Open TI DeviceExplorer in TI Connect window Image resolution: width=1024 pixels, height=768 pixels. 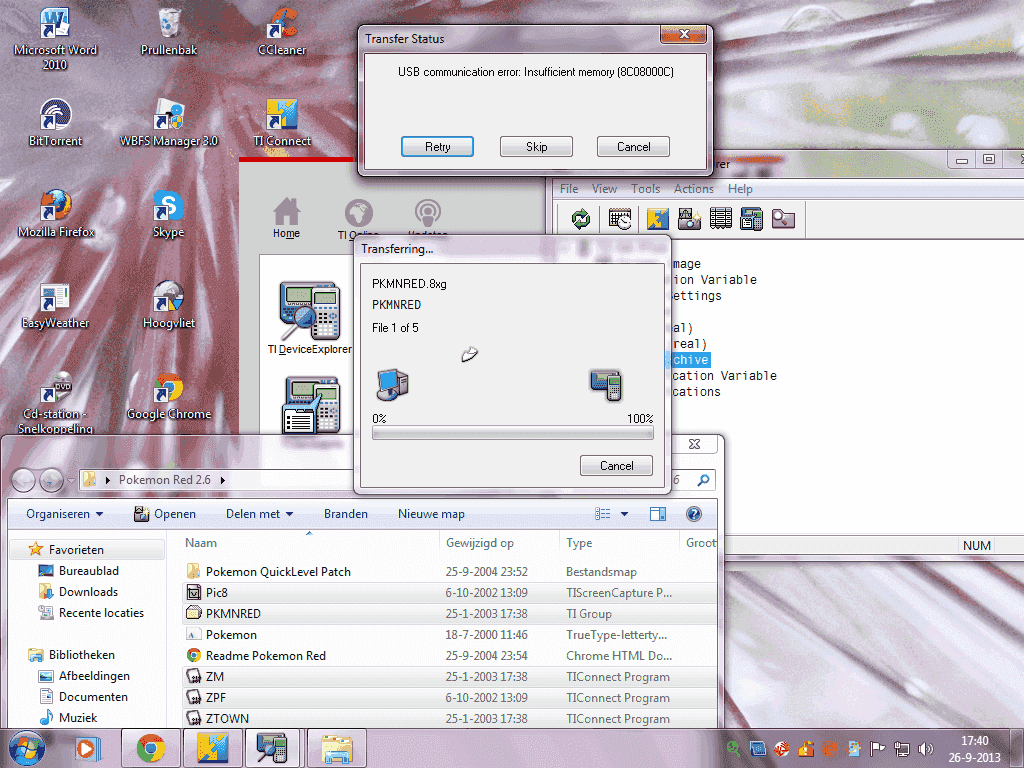pos(310,318)
